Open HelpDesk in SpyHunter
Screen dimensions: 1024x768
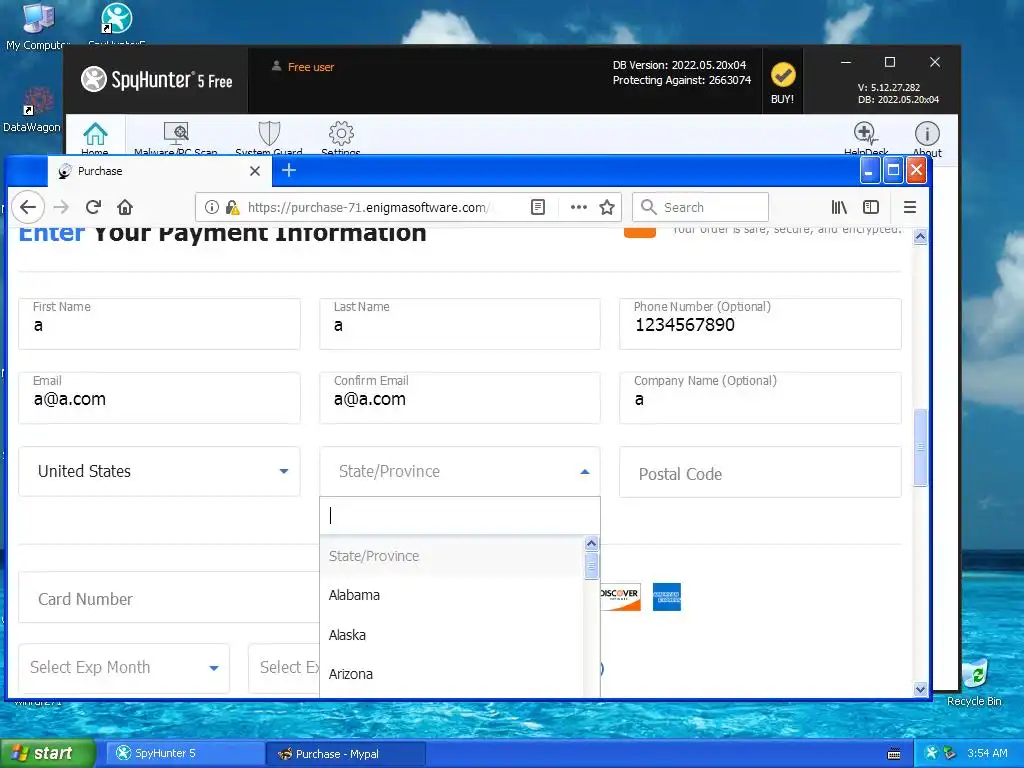866,138
